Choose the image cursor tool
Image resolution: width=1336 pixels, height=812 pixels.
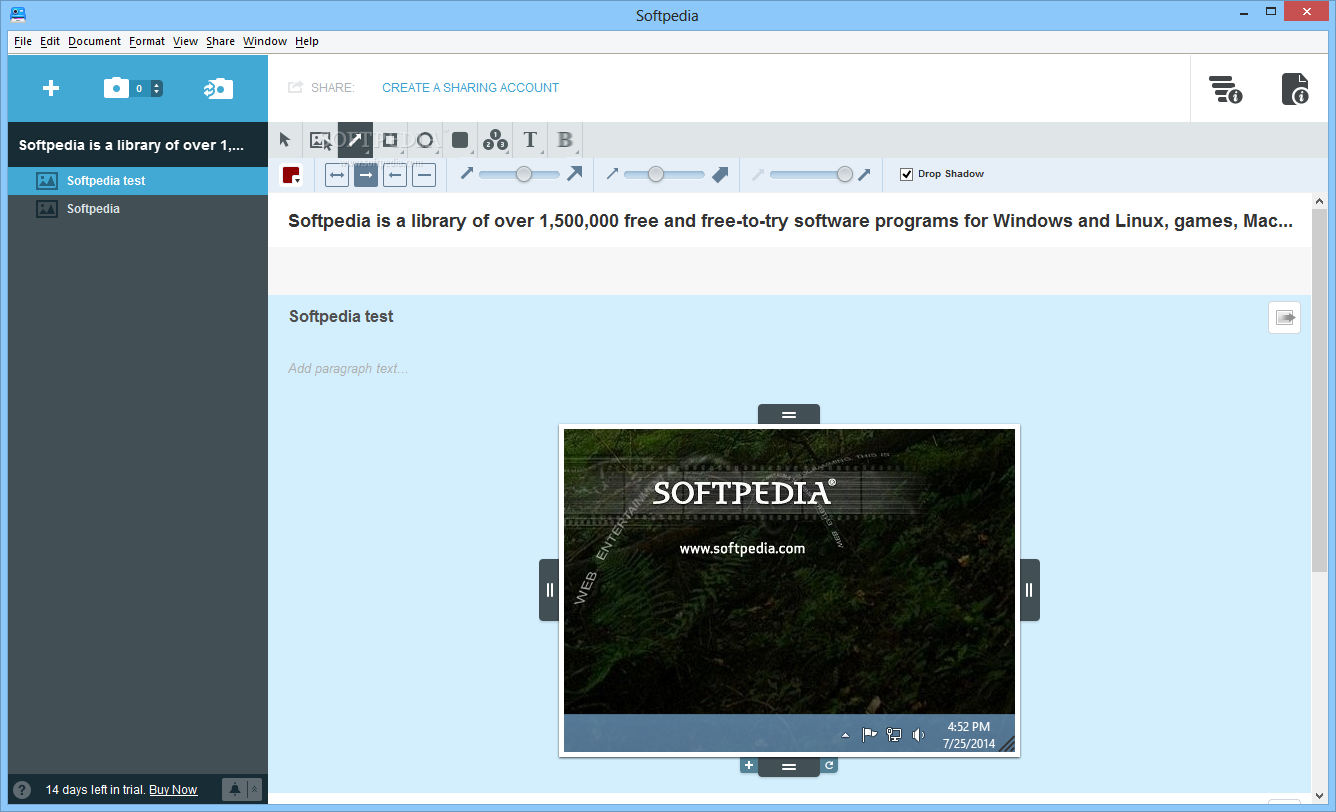click(320, 140)
